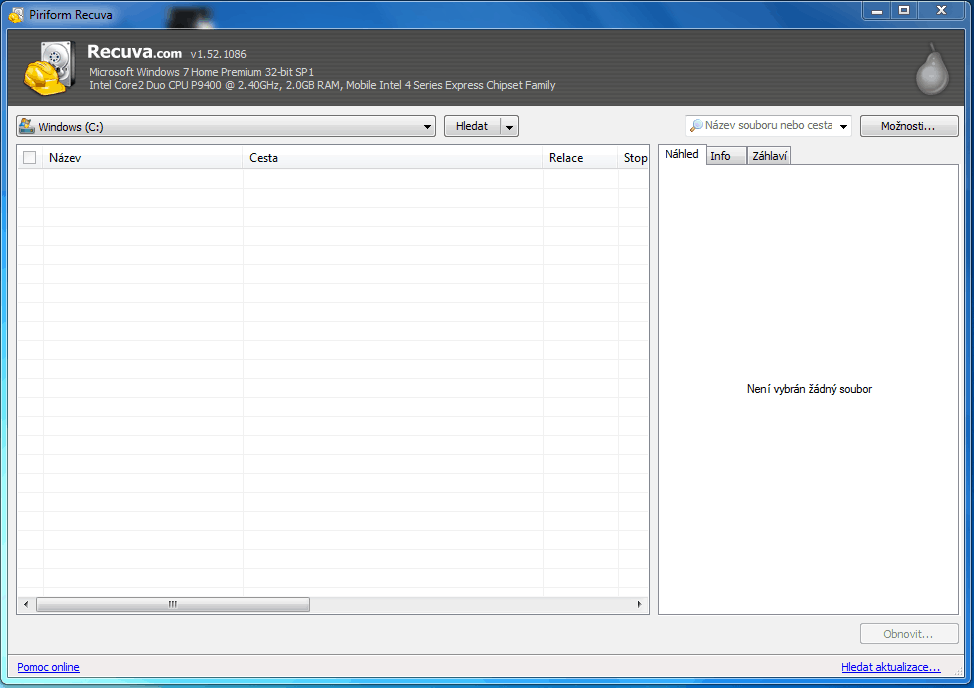
Task: Click the Windows (C:) drive icon
Action: point(27,126)
